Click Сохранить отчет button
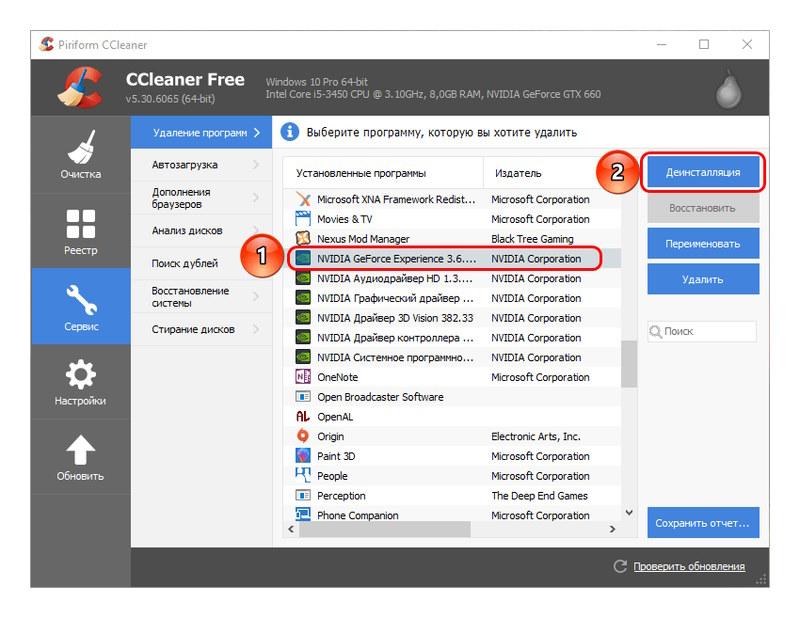Image resolution: width=800 pixels, height=618 pixels. pos(703,523)
